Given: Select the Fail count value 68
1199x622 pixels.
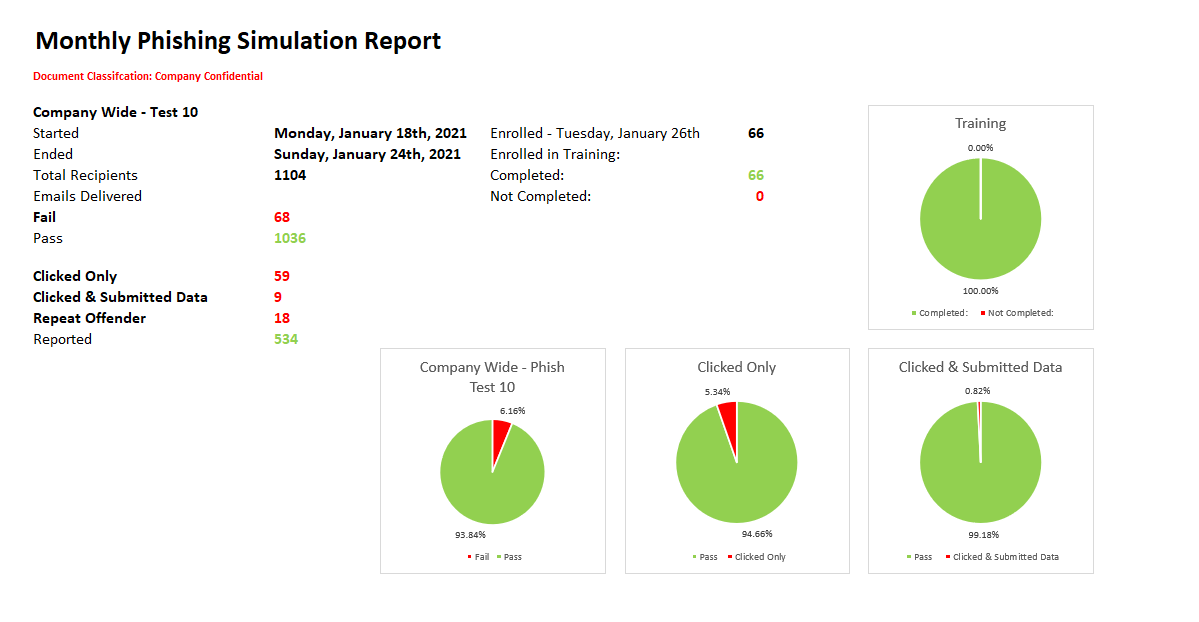Looking at the screenshot, I should click(x=282, y=217).
